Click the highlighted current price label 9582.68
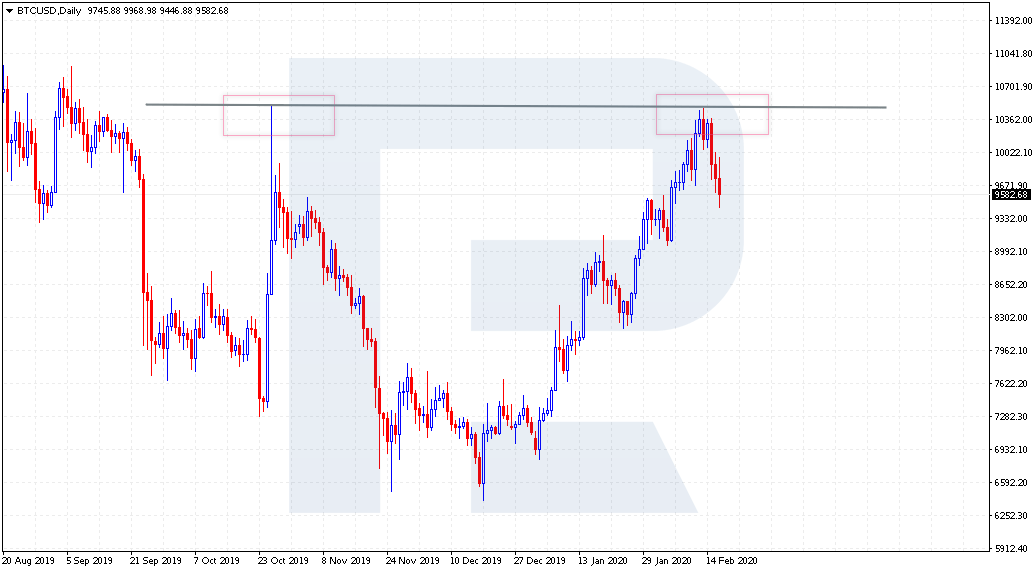The width and height of the screenshot is (1035, 572). [1010, 195]
